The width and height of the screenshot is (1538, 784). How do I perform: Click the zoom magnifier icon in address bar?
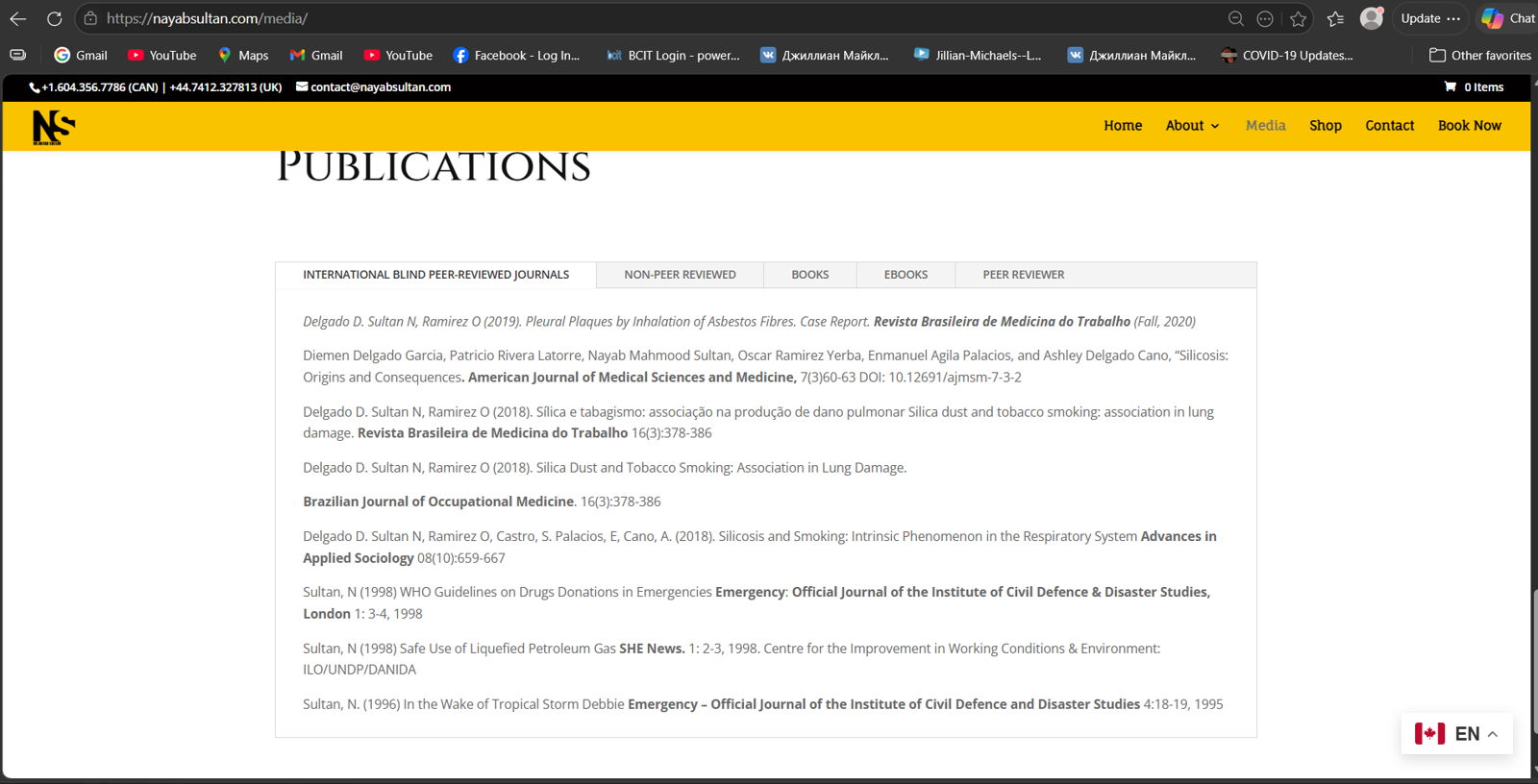pyautogui.click(x=1235, y=18)
